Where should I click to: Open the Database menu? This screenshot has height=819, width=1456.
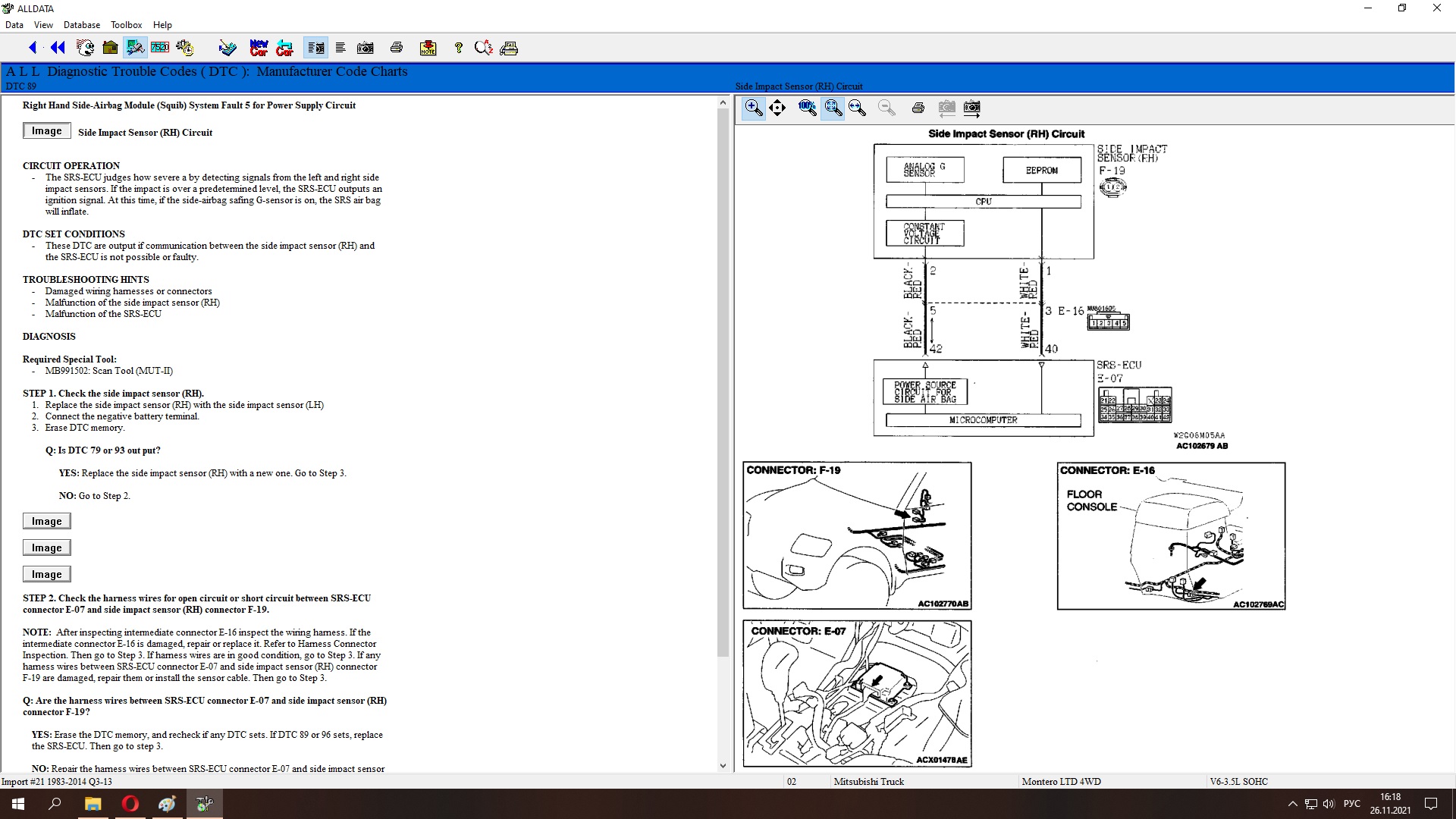[x=82, y=25]
